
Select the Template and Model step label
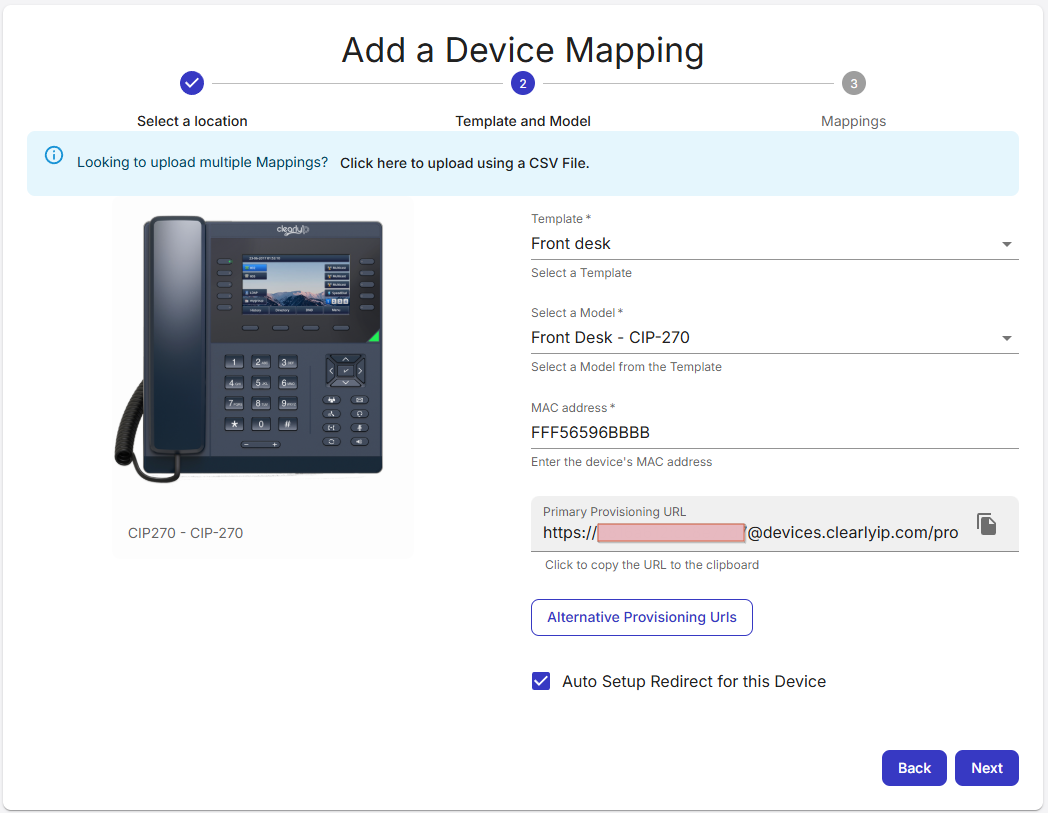click(x=523, y=121)
